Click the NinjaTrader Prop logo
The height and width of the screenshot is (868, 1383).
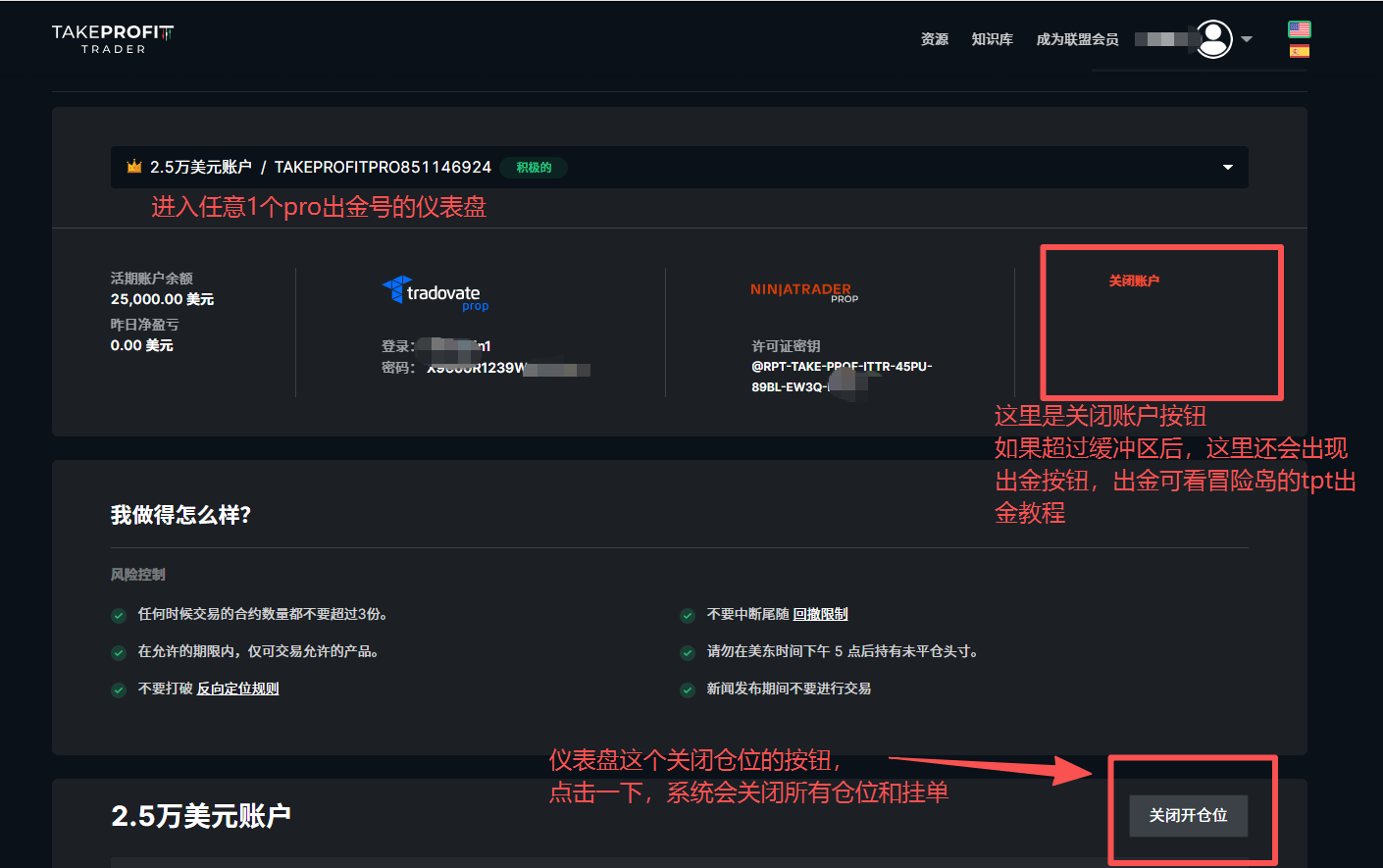(x=804, y=291)
